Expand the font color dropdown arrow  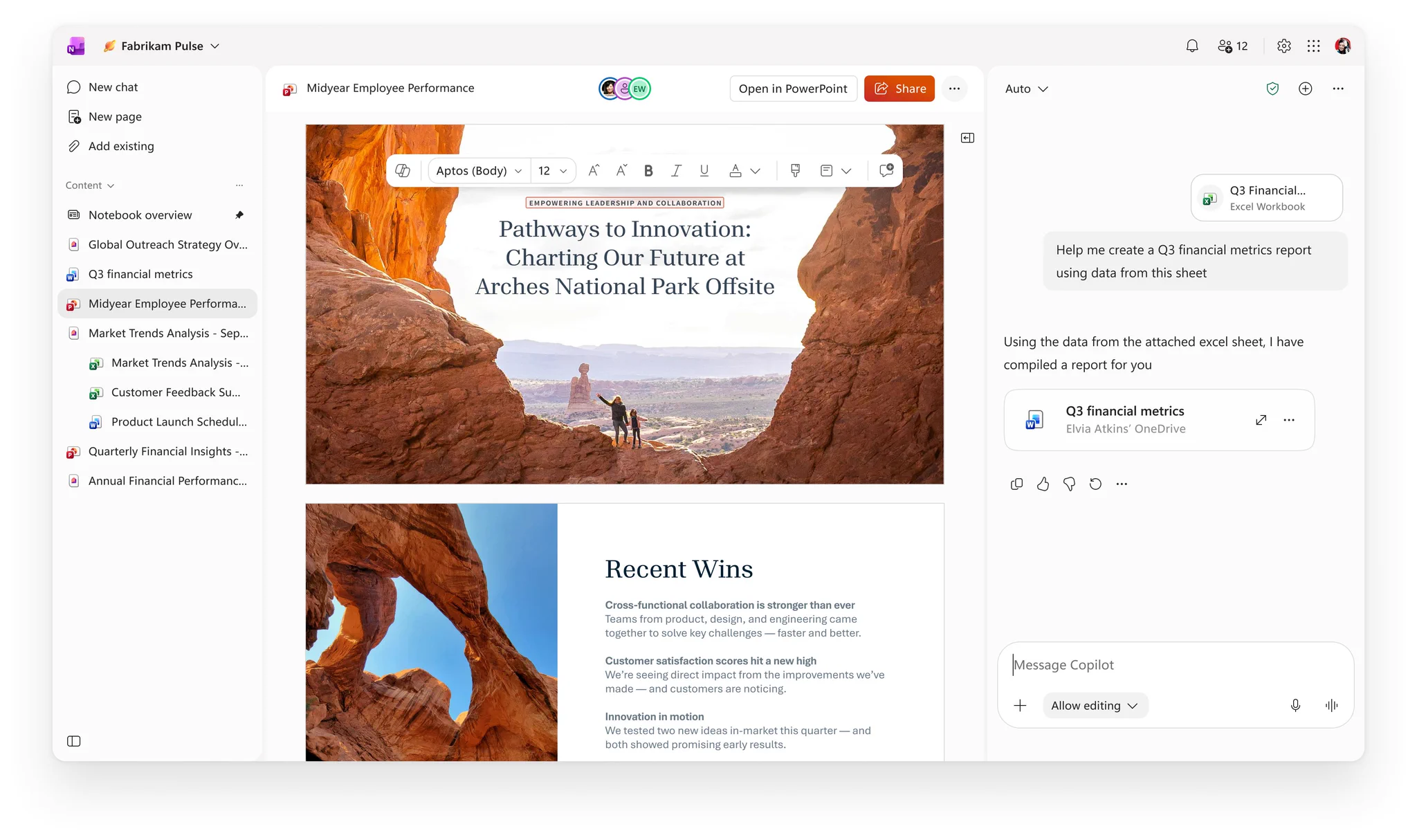point(756,171)
